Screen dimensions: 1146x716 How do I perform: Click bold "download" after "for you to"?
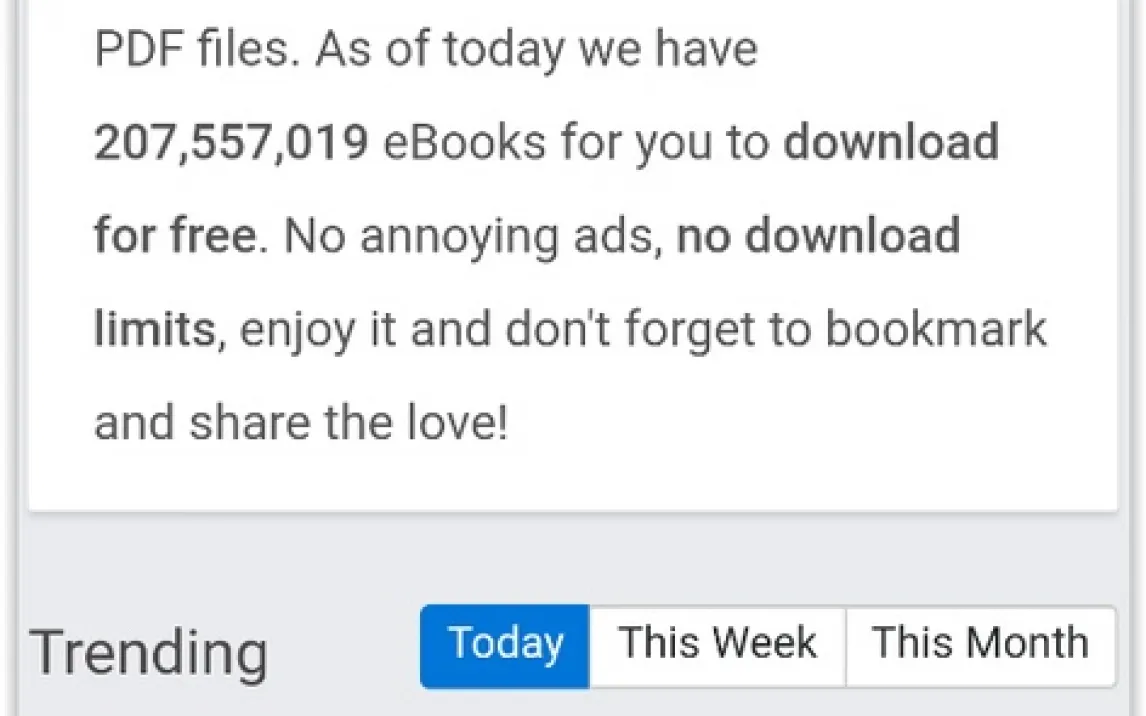pos(891,144)
